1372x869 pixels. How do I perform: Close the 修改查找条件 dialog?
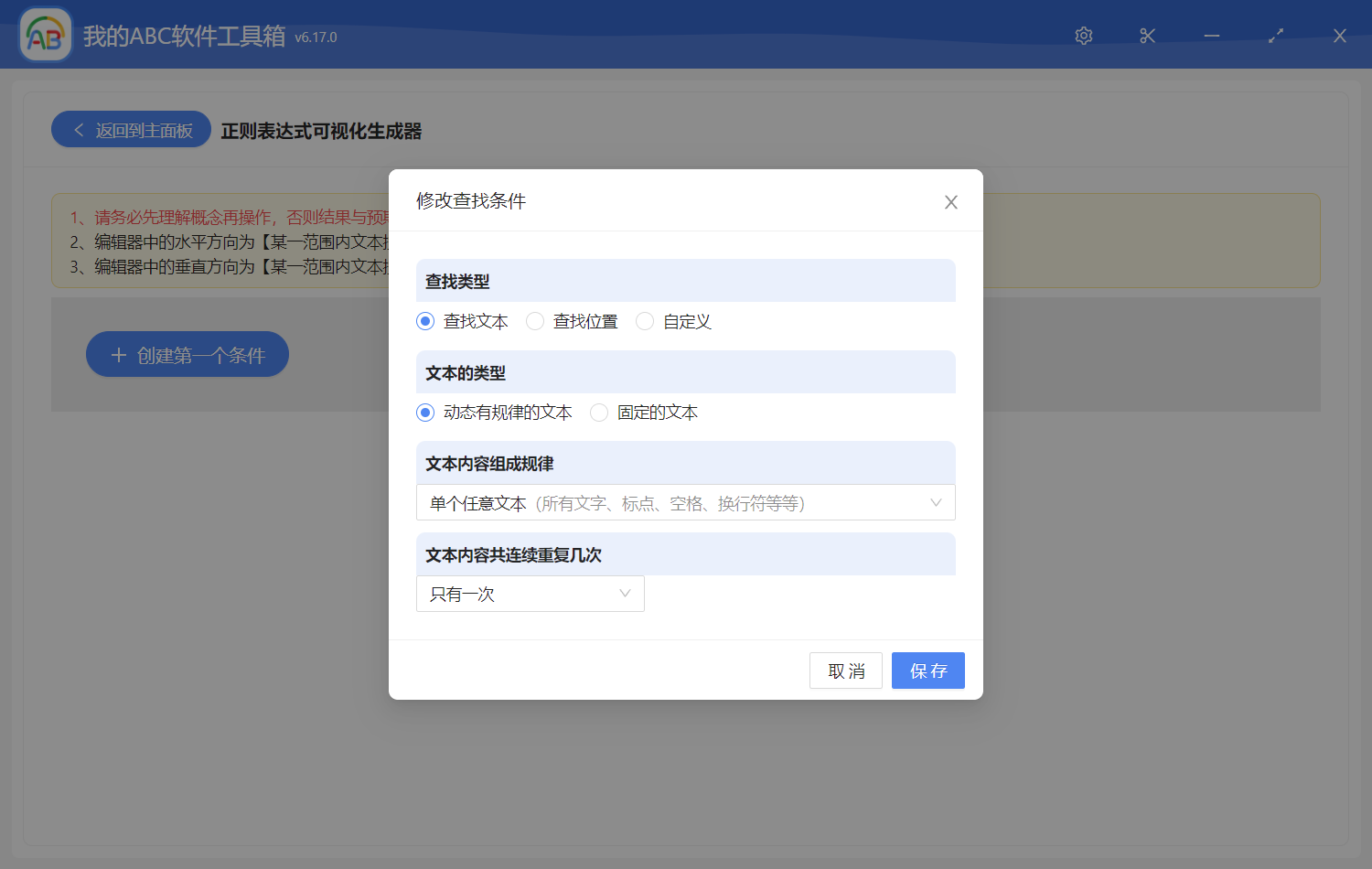pos(951,202)
